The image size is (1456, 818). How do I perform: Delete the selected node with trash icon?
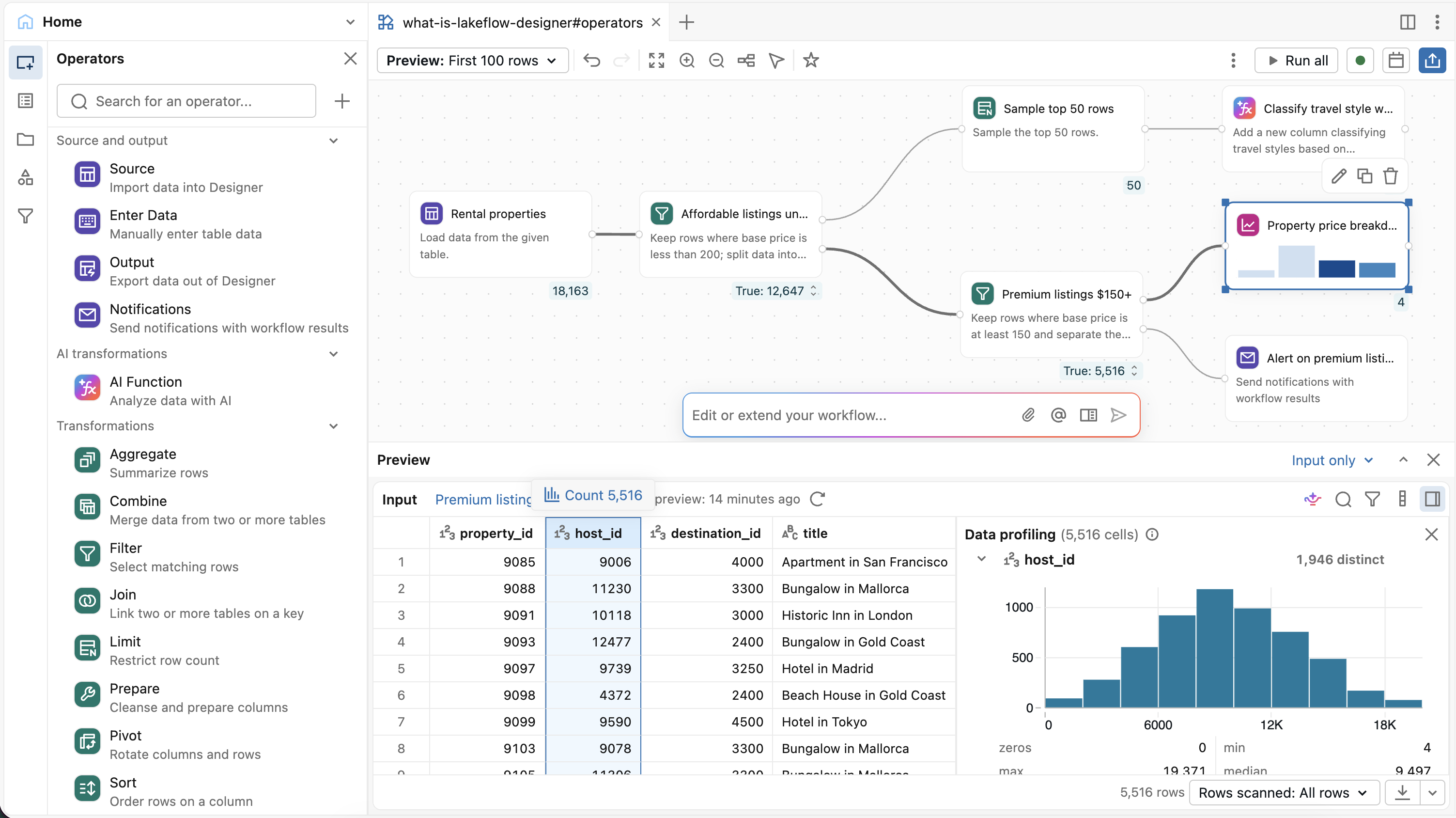[1391, 176]
